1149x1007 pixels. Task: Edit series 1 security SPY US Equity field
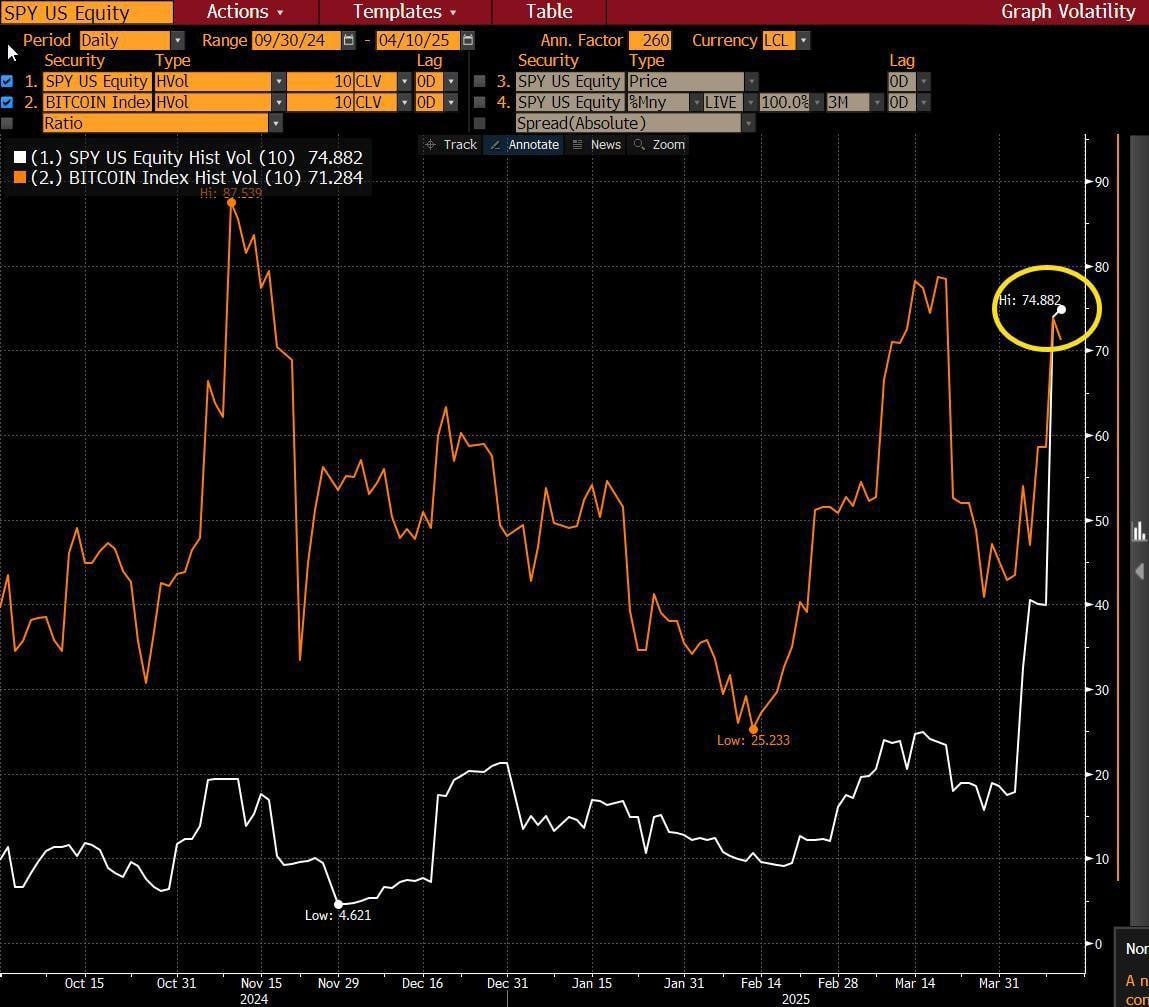97,81
